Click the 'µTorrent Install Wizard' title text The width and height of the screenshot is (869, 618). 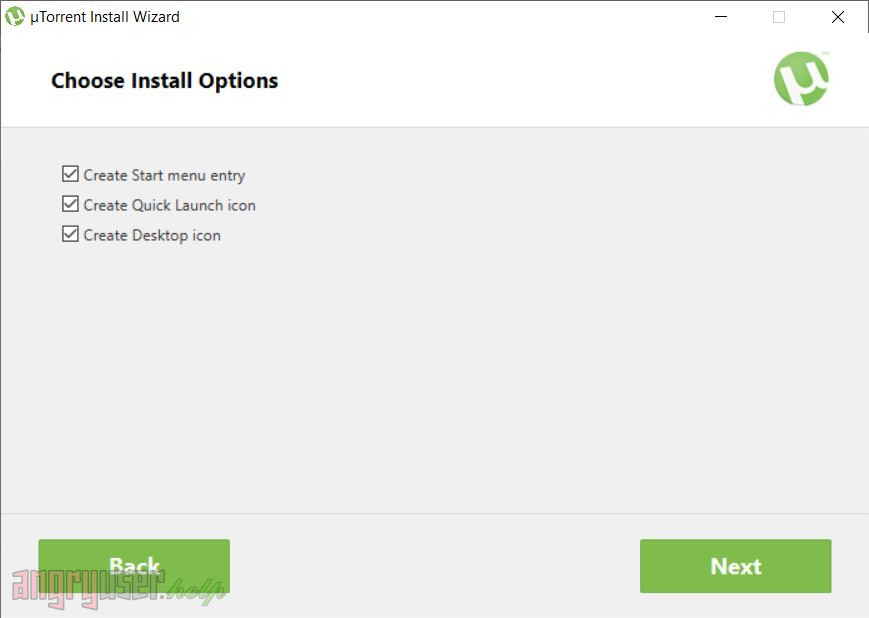tap(105, 17)
